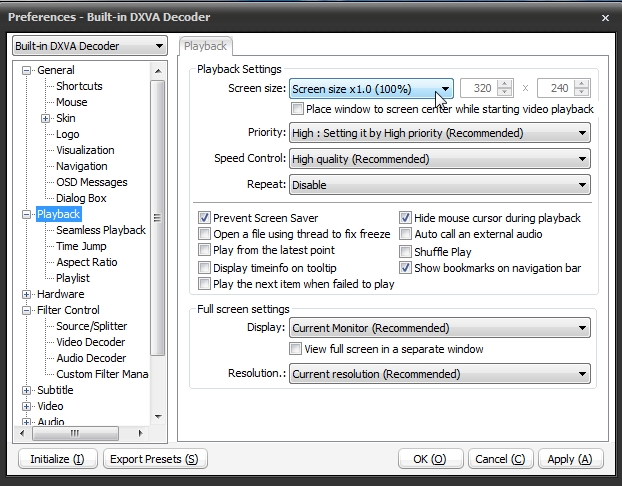Select Dialog Box in the tree

tap(81, 198)
